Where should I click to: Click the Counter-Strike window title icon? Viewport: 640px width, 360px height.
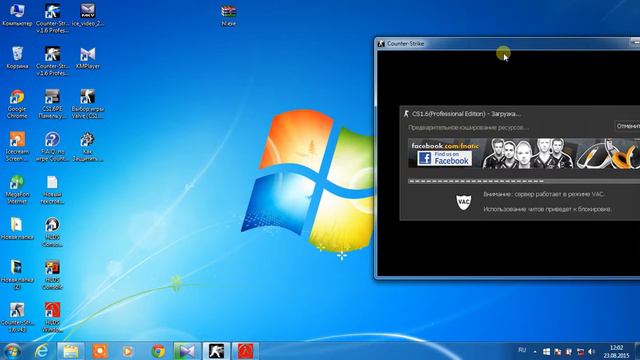[x=381, y=44]
